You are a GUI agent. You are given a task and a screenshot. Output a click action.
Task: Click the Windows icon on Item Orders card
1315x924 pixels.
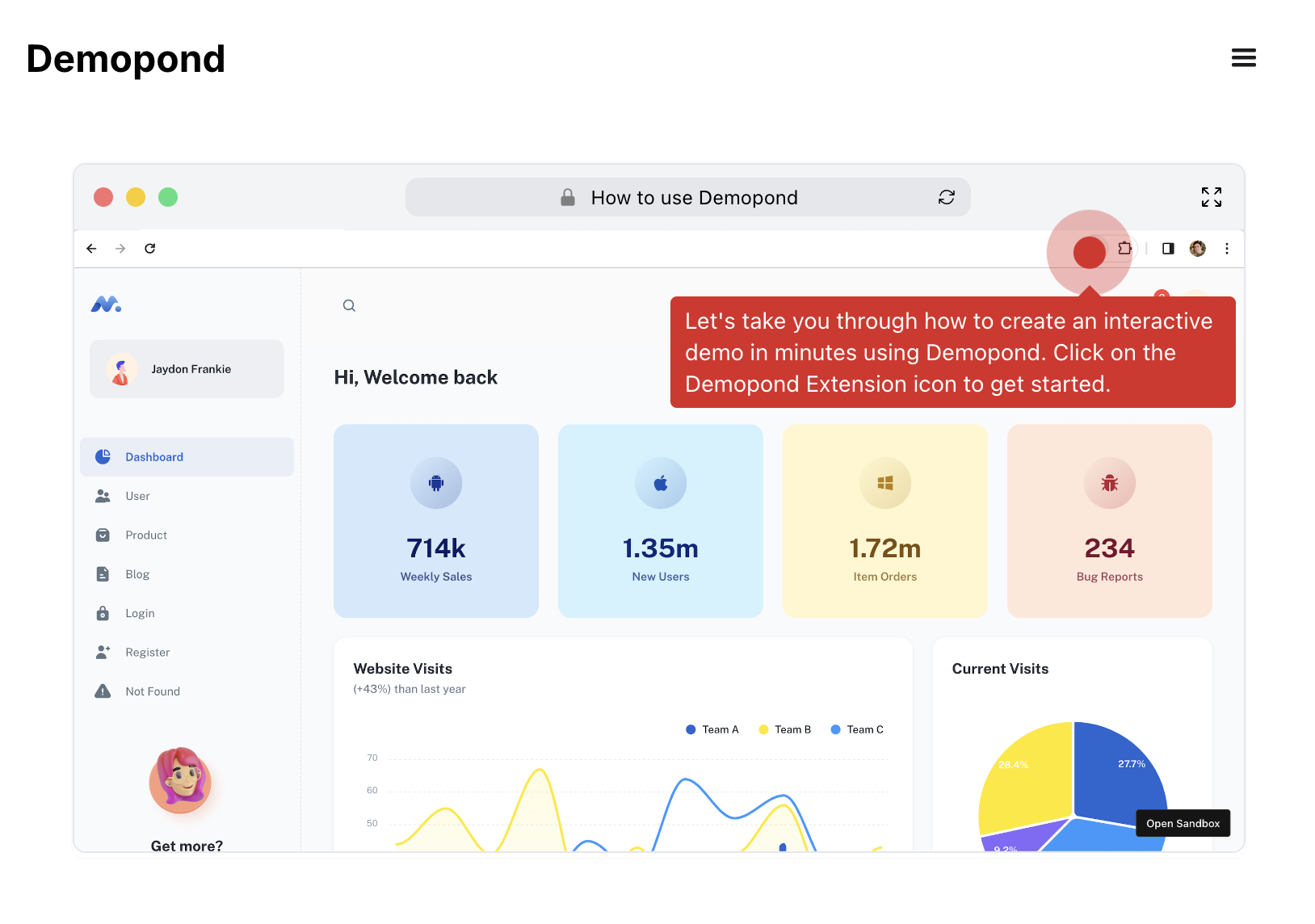(885, 483)
